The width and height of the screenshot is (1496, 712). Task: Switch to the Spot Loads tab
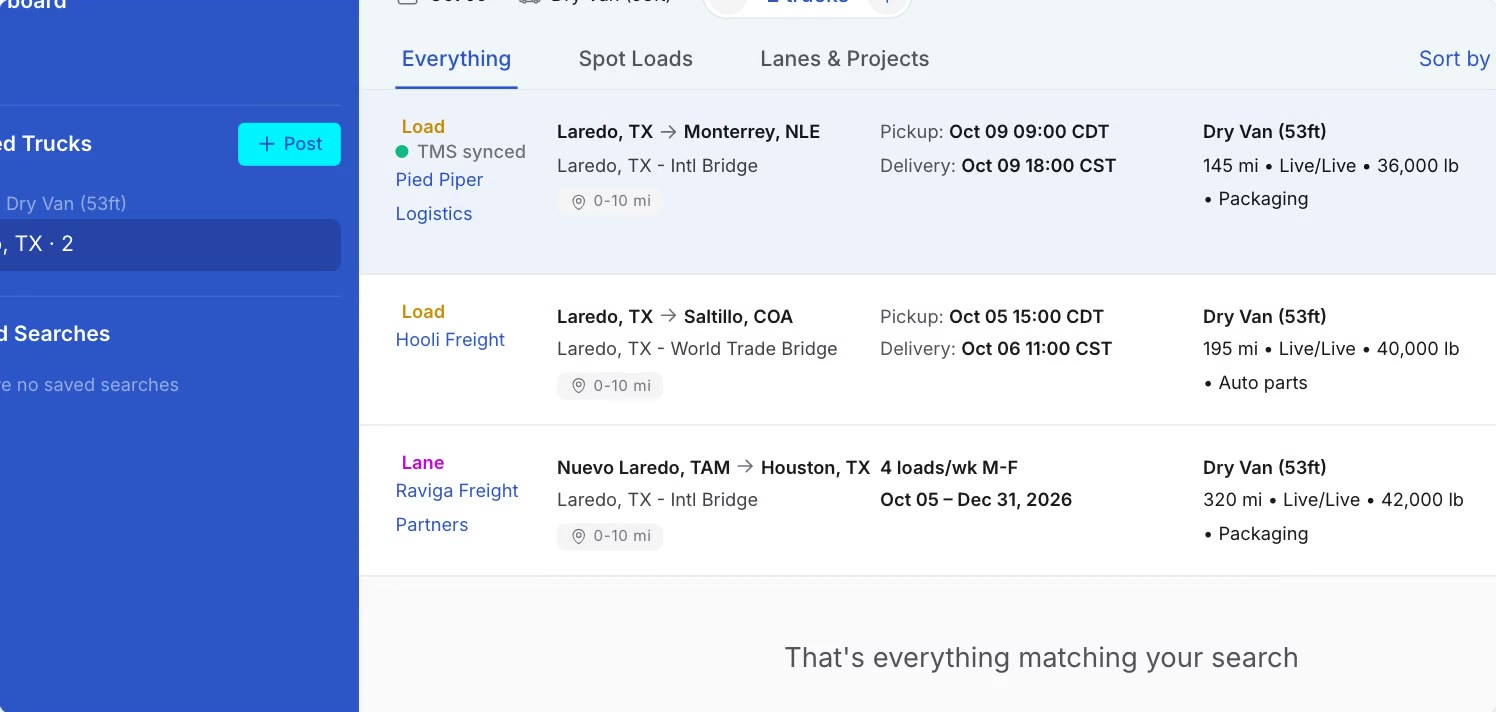point(635,59)
